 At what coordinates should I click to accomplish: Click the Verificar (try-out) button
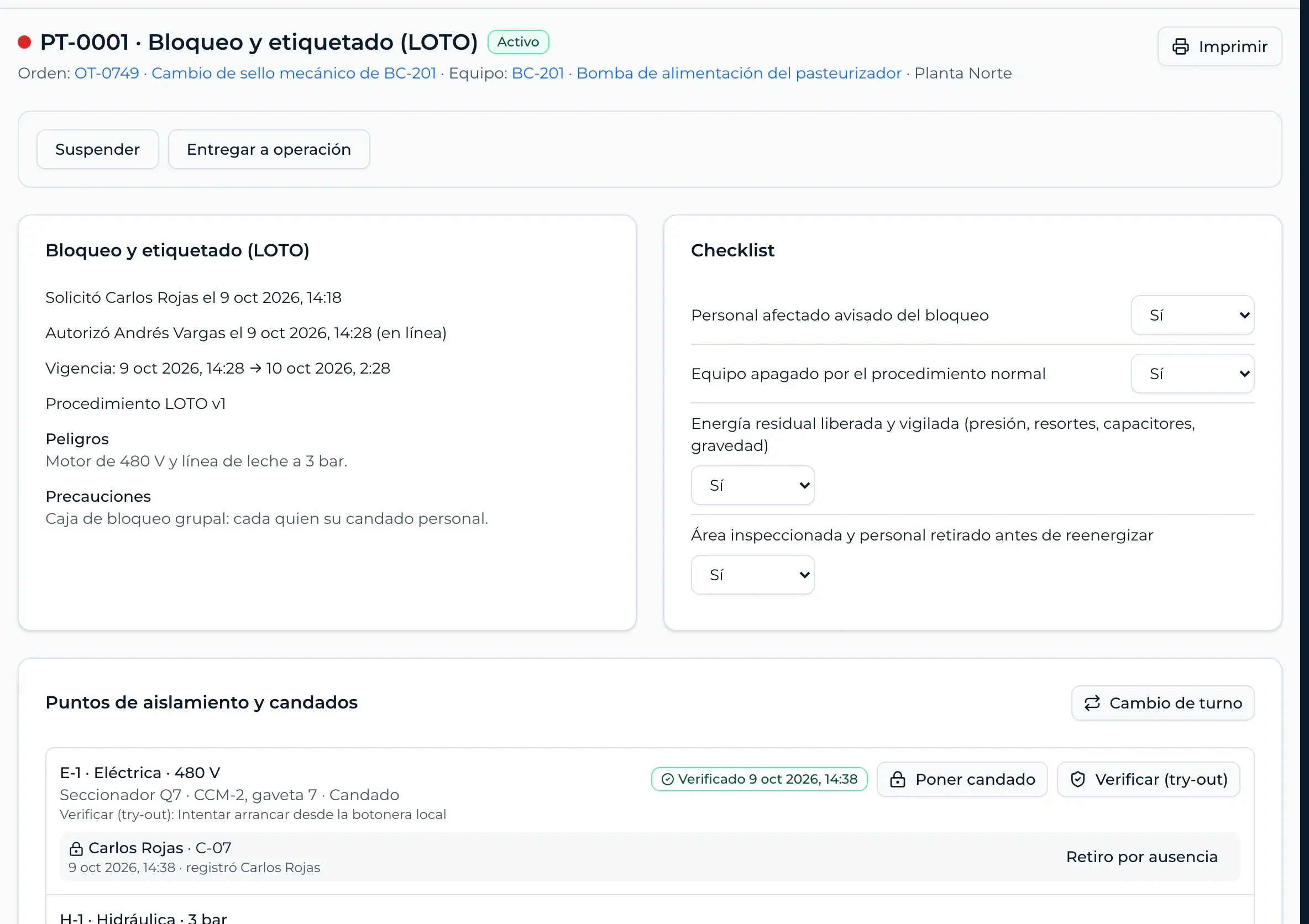pos(1148,779)
